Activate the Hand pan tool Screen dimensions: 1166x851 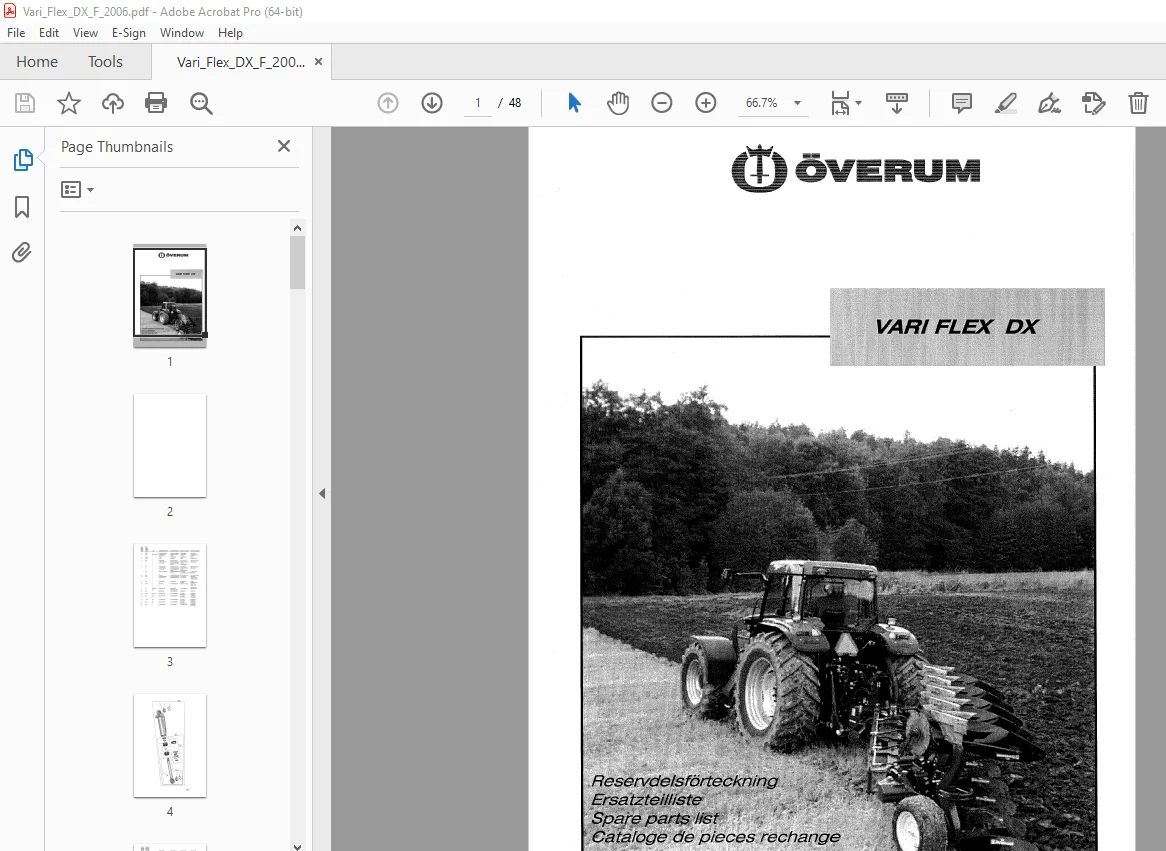[617, 103]
